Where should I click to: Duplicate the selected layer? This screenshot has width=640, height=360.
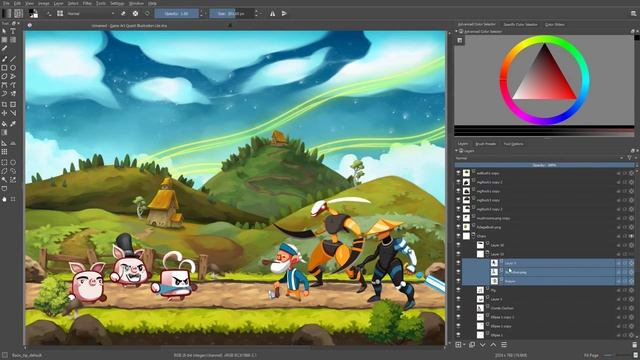[472, 345]
